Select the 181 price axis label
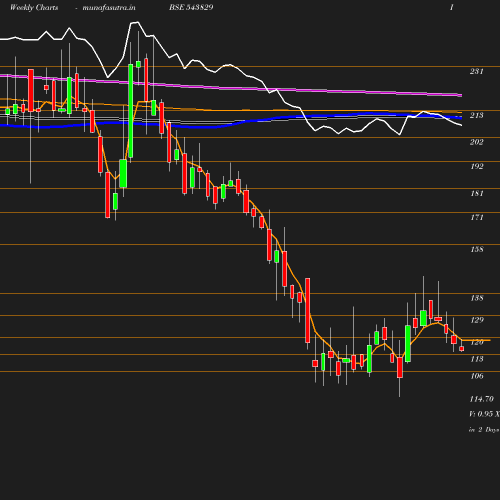Screen dimensions: 500x500 pyautogui.click(x=477, y=193)
